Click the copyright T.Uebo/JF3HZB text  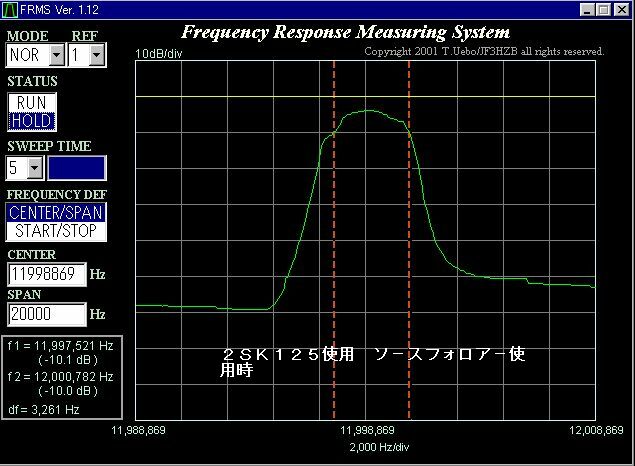(484, 51)
